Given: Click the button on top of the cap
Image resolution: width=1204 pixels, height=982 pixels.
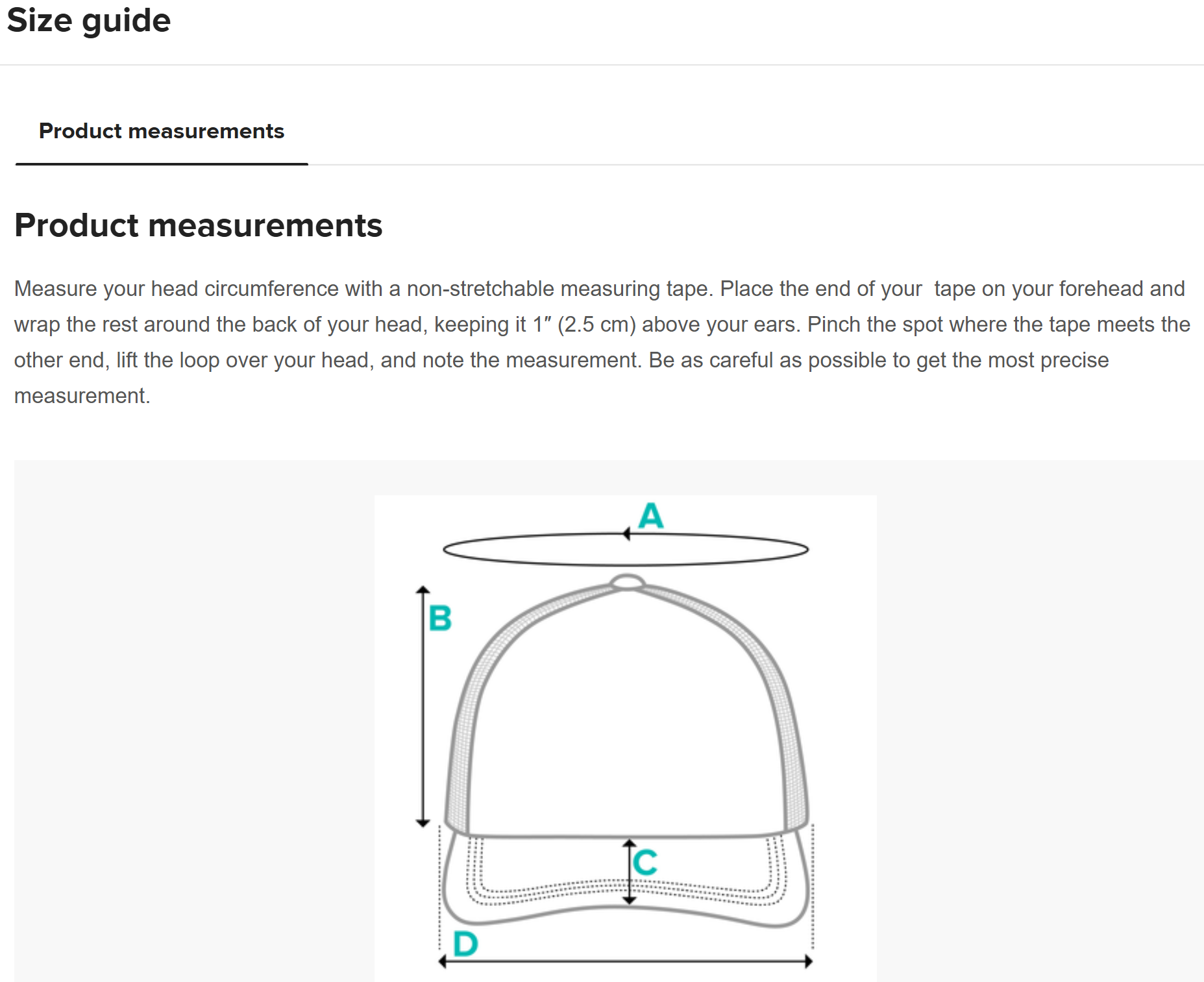Looking at the screenshot, I should pos(627,582).
